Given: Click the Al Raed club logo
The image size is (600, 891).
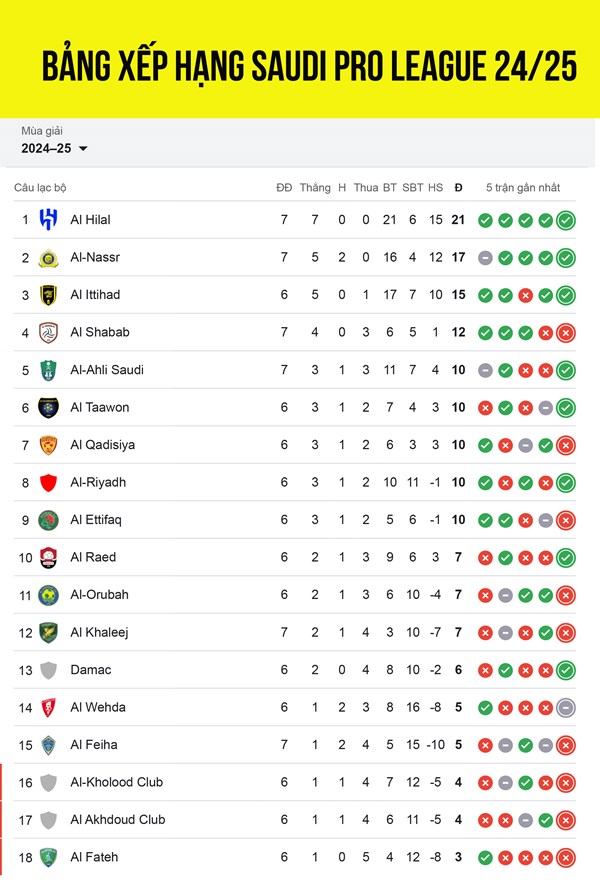Looking at the screenshot, I should click(48, 557).
